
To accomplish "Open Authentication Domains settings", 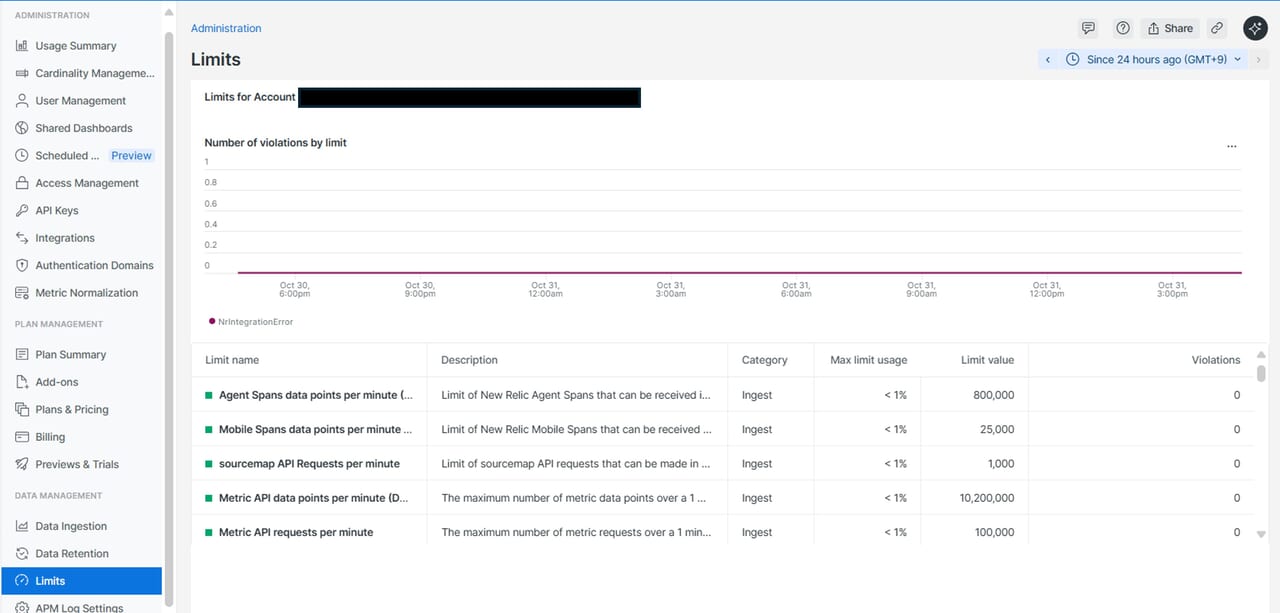I will (94, 266).
